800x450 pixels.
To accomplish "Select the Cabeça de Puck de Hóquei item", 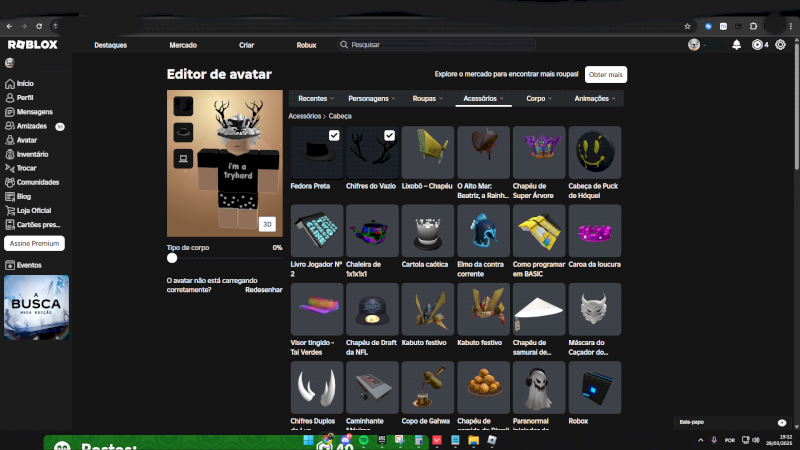I will pos(595,163).
